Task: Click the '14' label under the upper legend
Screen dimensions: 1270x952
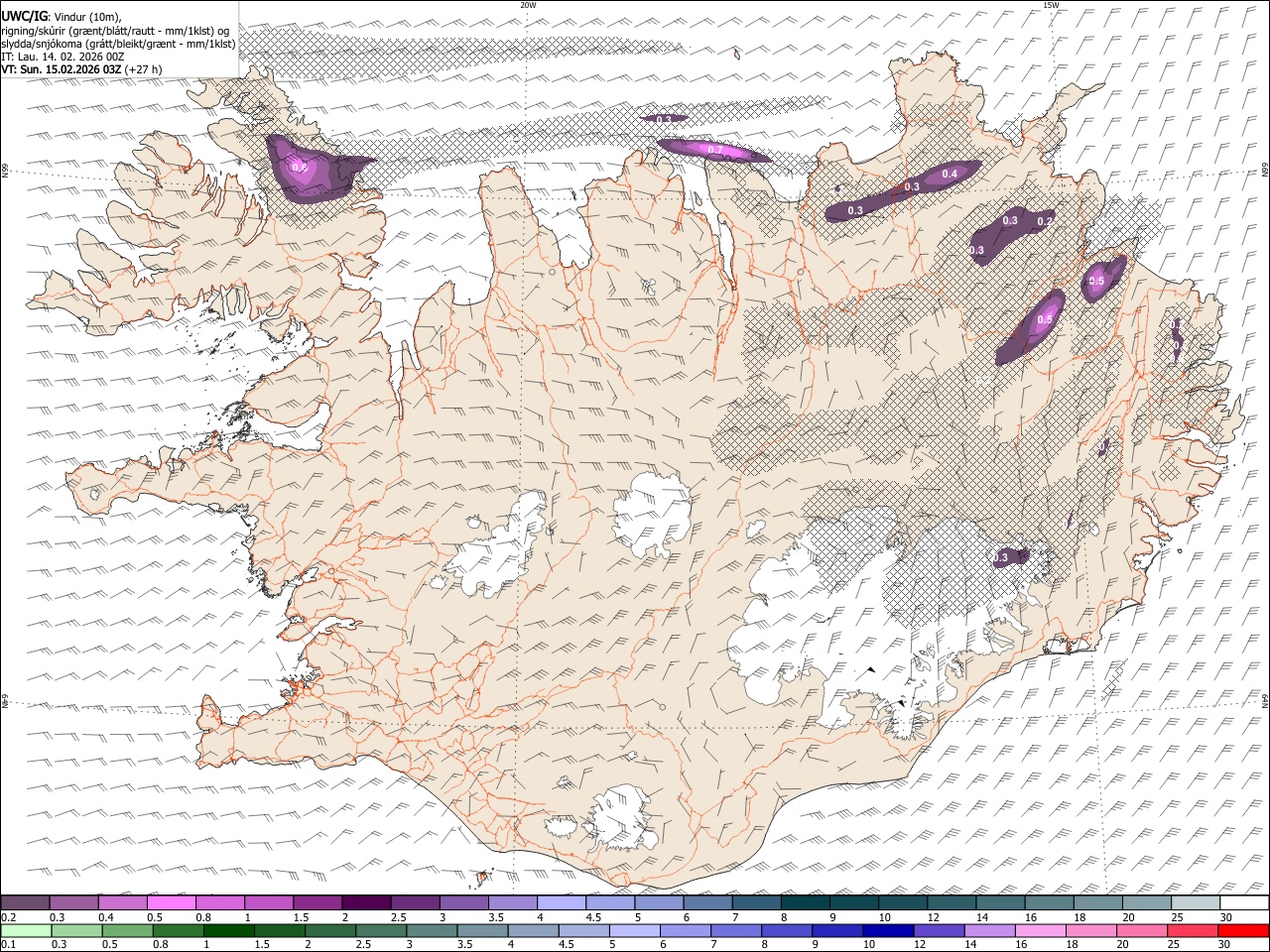Action: (x=982, y=917)
